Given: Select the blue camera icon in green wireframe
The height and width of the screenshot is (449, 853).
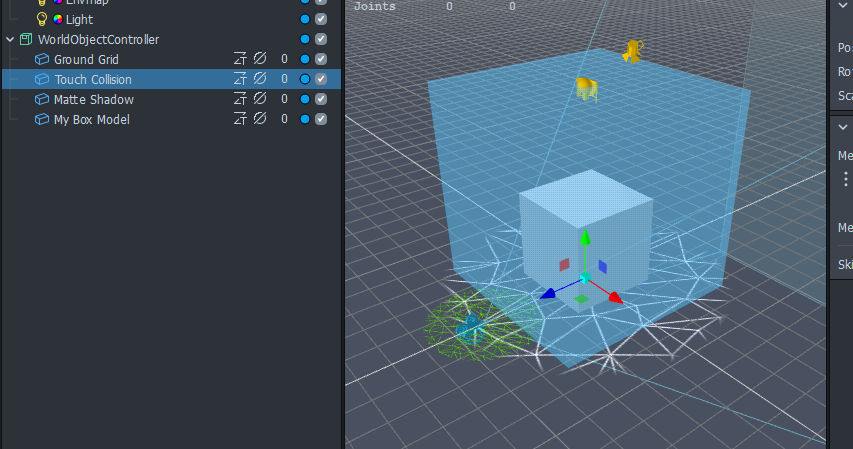Looking at the screenshot, I should (x=469, y=328).
